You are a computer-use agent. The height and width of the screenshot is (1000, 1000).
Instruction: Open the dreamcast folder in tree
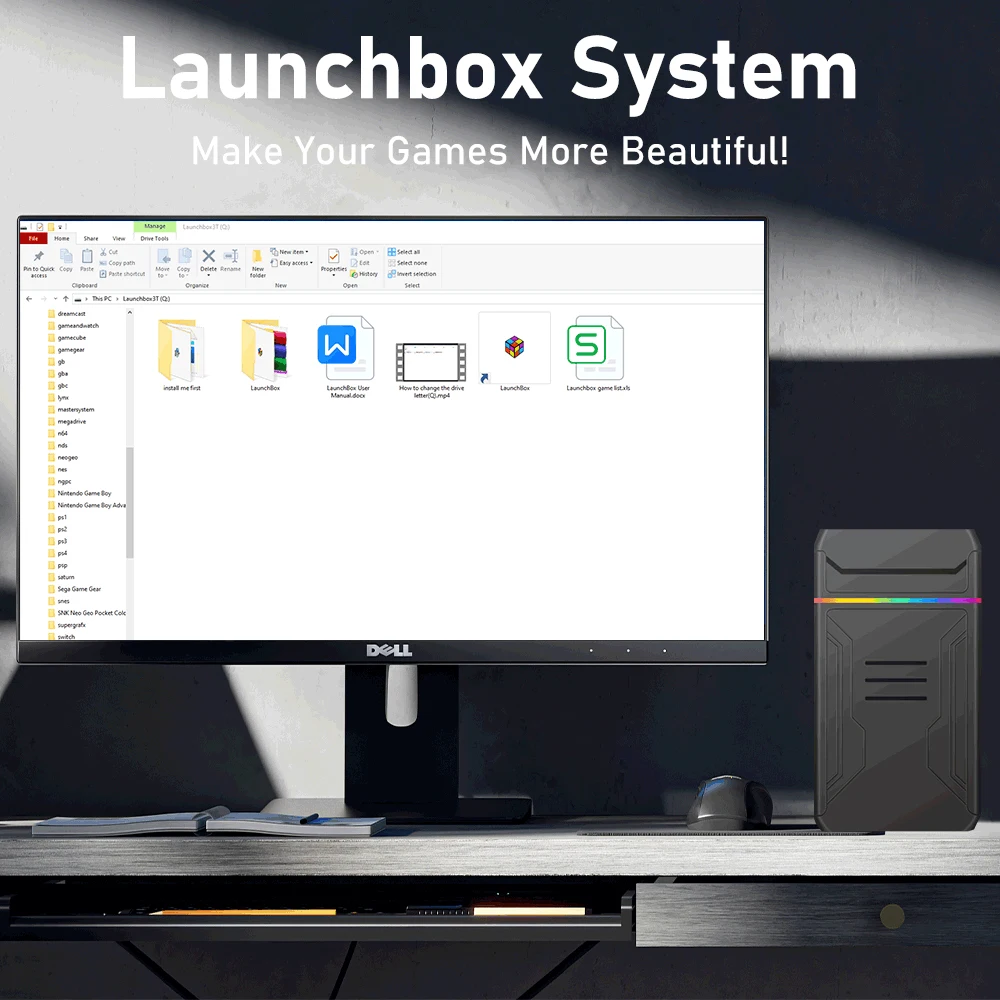(67, 314)
